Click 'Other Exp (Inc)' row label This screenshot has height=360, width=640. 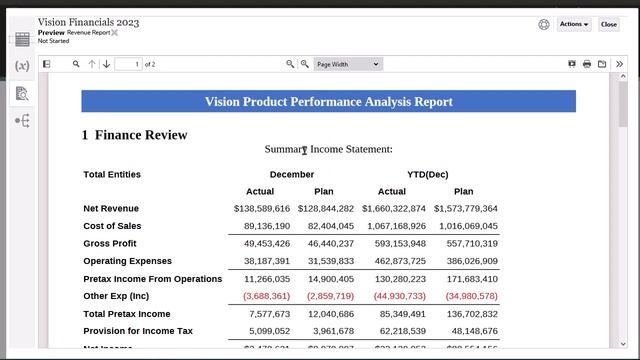click(116, 296)
